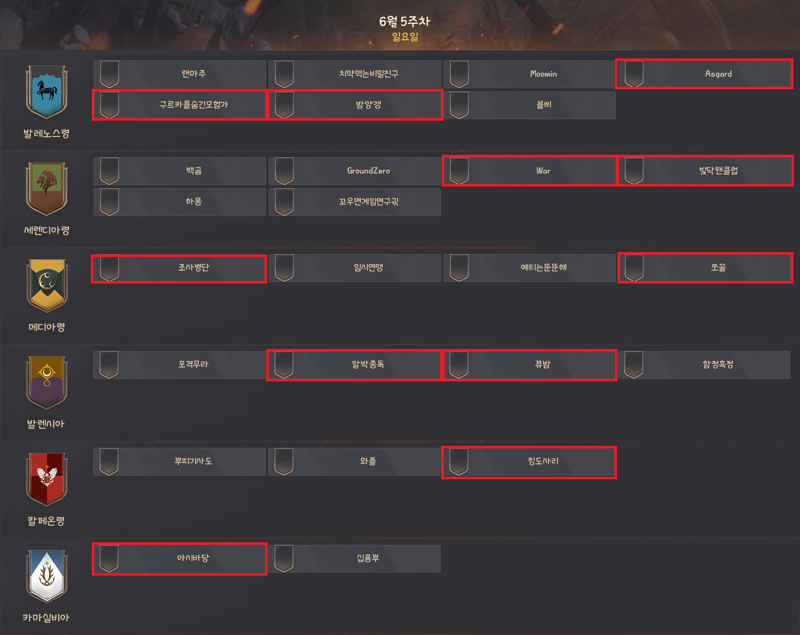Click the guild shield icon beside Moomin
This screenshot has width=800, height=635.
[459, 74]
